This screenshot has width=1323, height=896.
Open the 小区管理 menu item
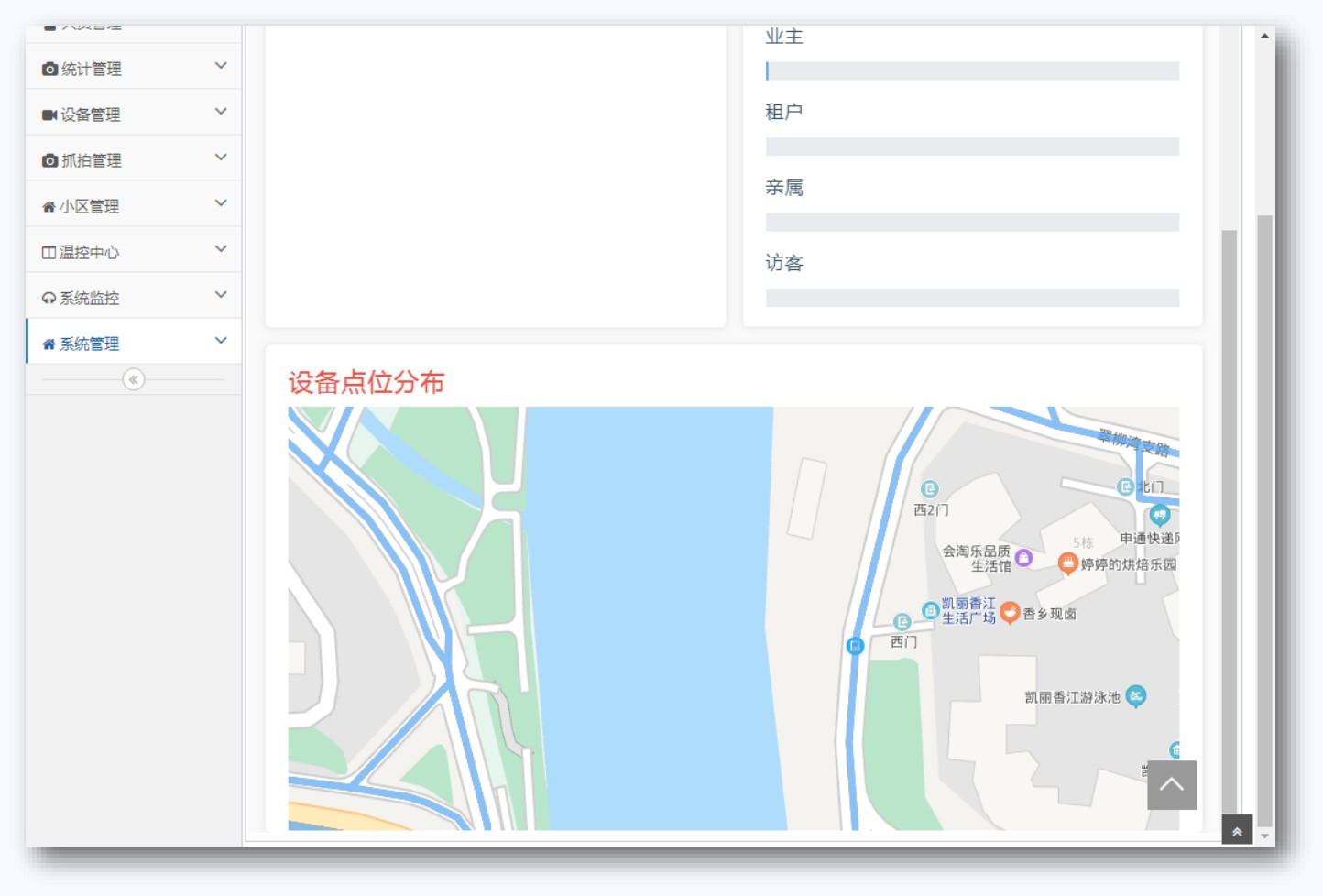pyautogui.click(x=90, y=206)
